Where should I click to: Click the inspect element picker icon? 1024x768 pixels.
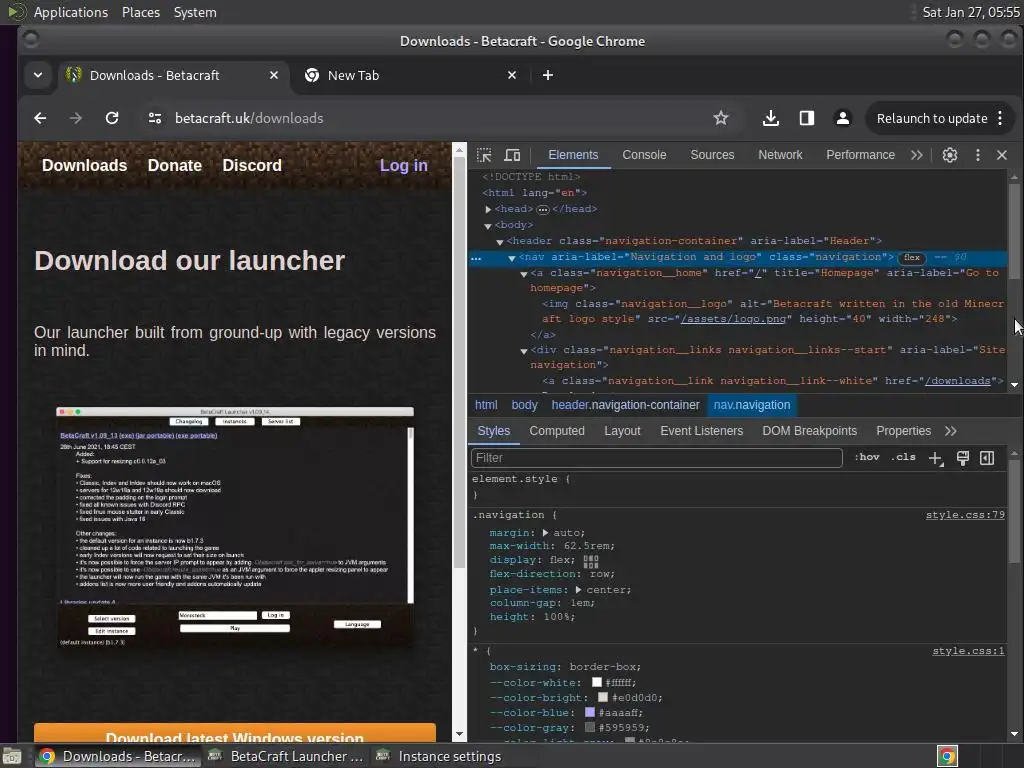(x=484, y=155)
